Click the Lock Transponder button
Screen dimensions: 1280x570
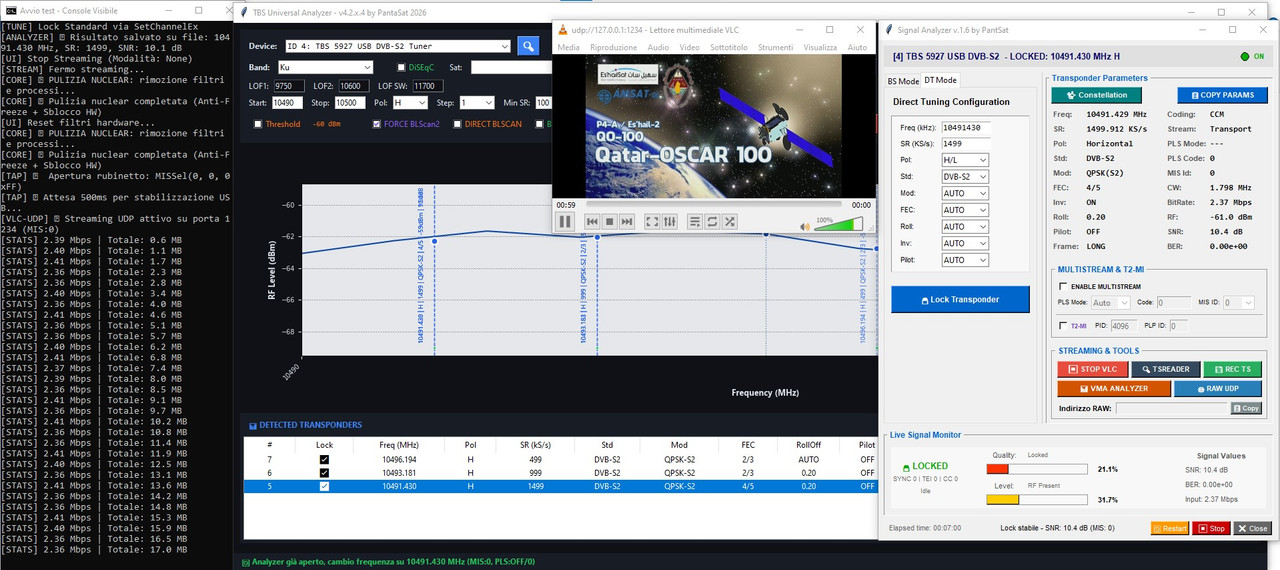(960, 300)
